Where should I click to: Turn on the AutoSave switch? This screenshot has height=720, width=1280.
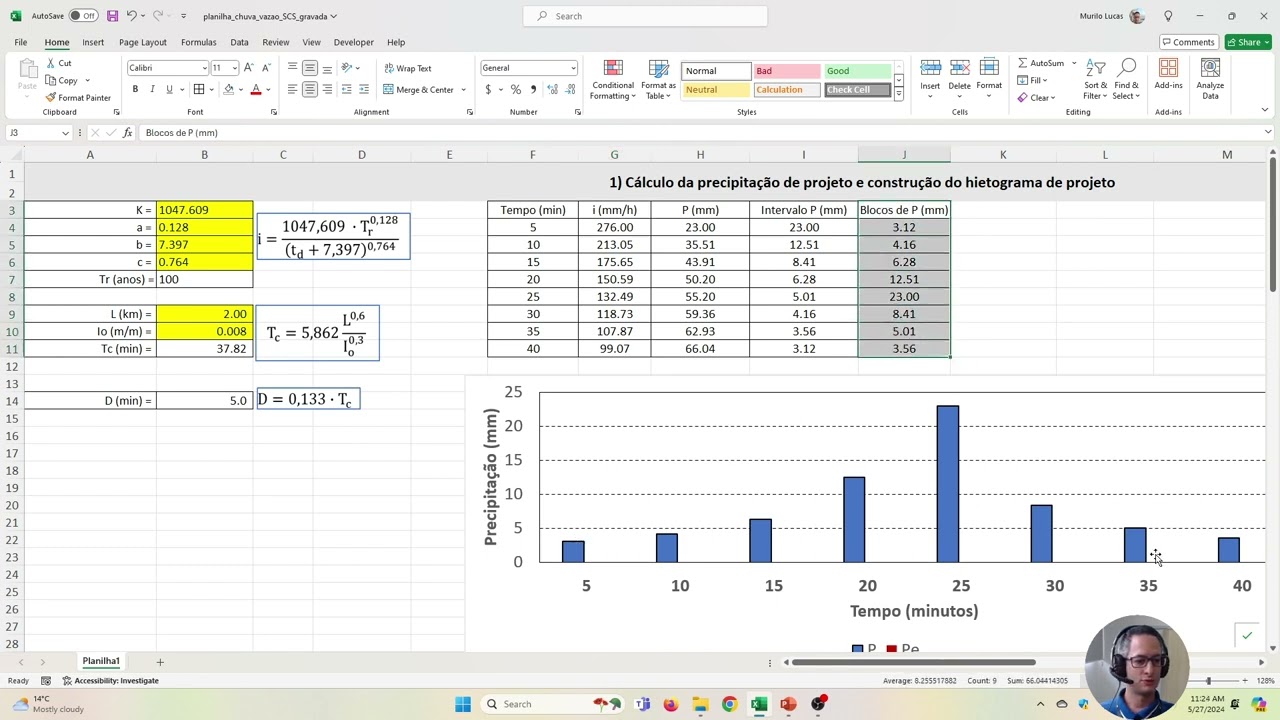click(x=83, y=16)
